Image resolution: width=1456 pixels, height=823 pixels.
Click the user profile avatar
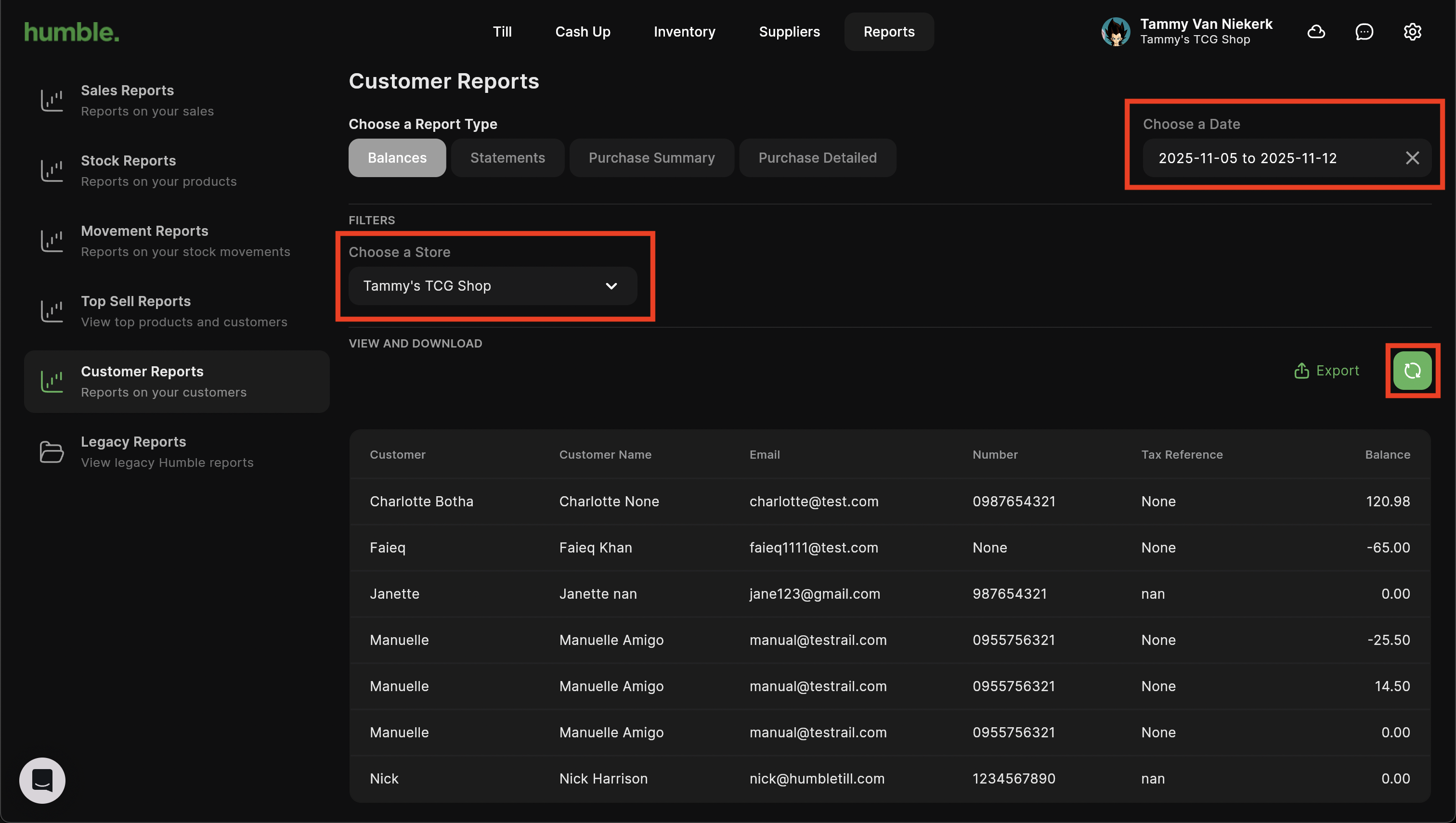[1115, 32]
